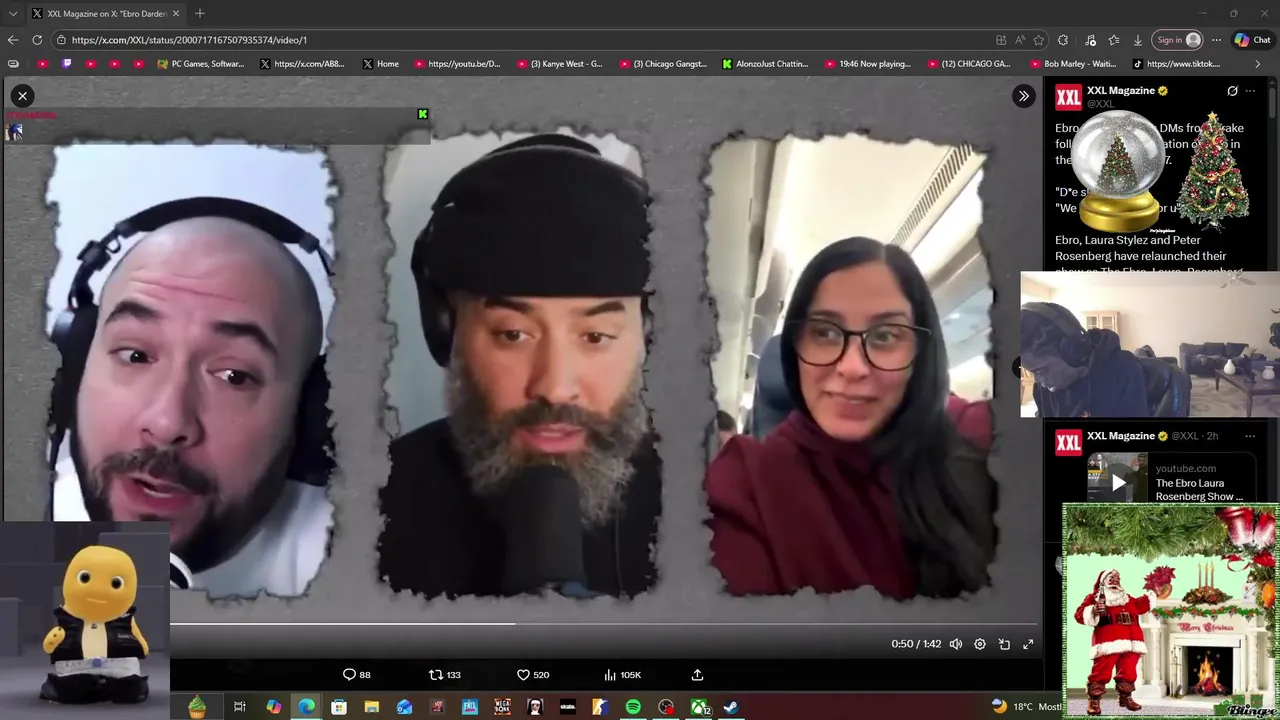
Task: Open the Twitch bookmark icon in favorites bar
Action: pyautogui.click(x=67, y=63)
